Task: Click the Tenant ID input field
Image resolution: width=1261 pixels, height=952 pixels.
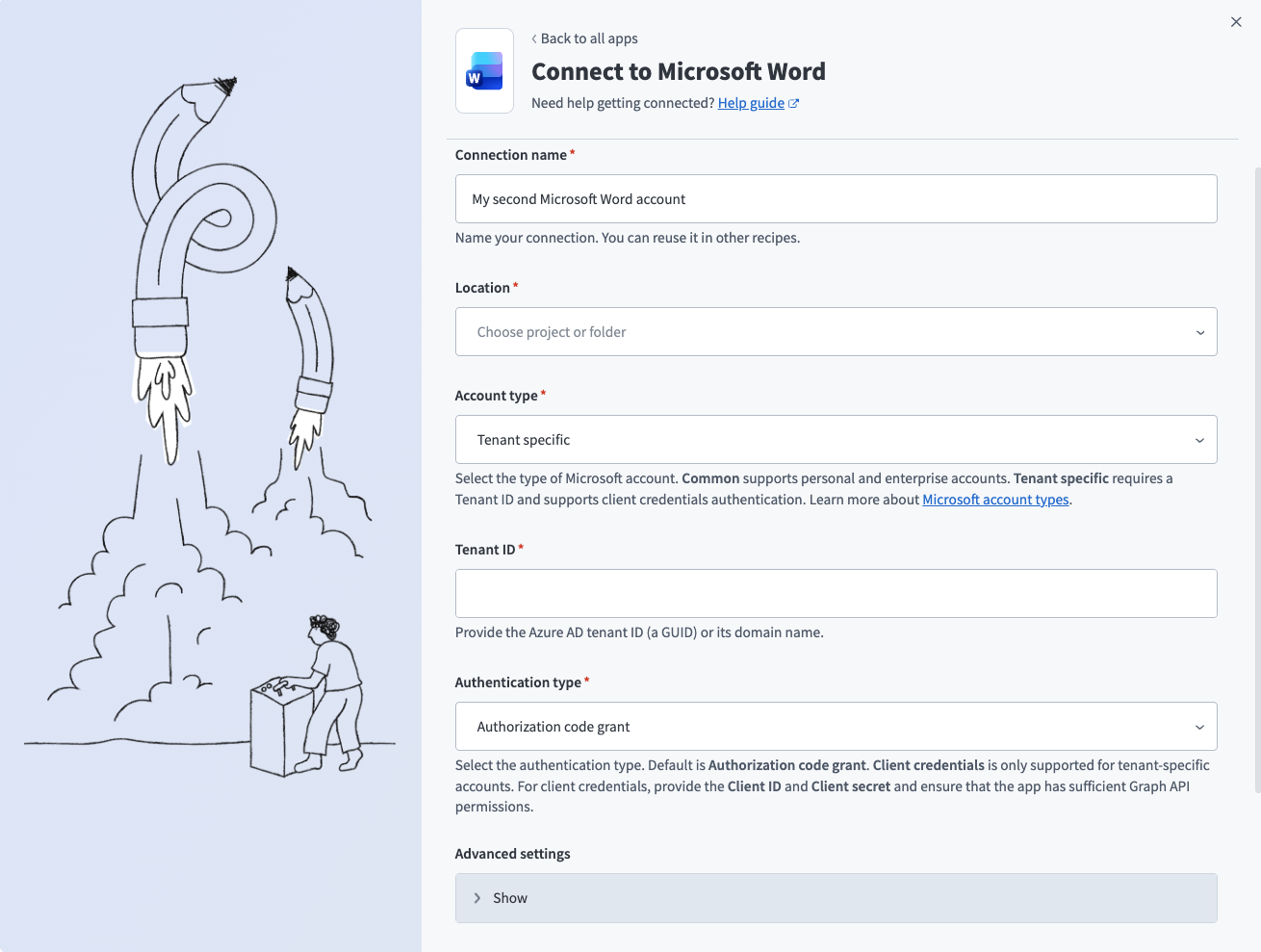Action: [x=836, y=594]
